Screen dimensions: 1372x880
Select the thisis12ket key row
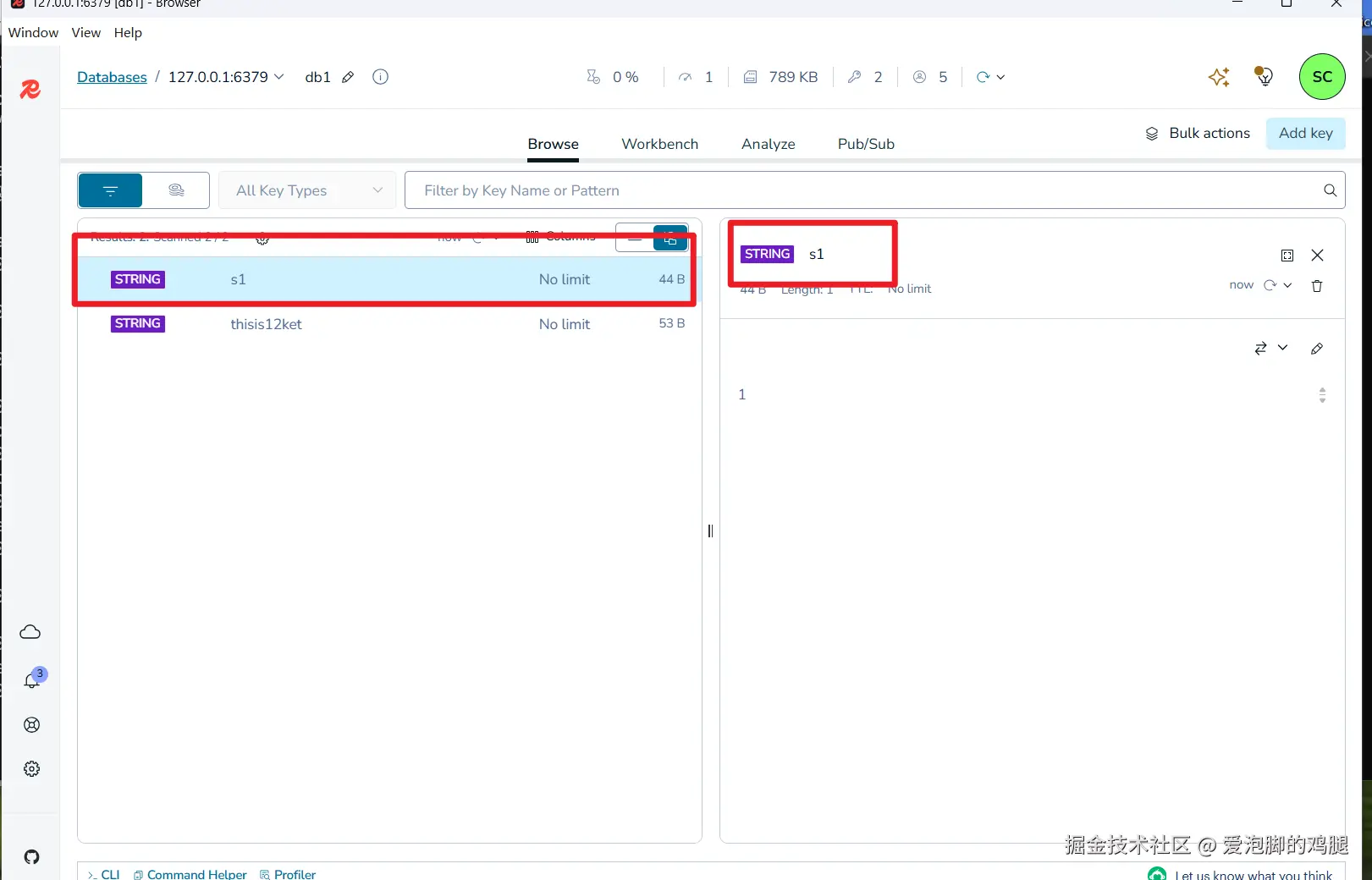(390, 324)
